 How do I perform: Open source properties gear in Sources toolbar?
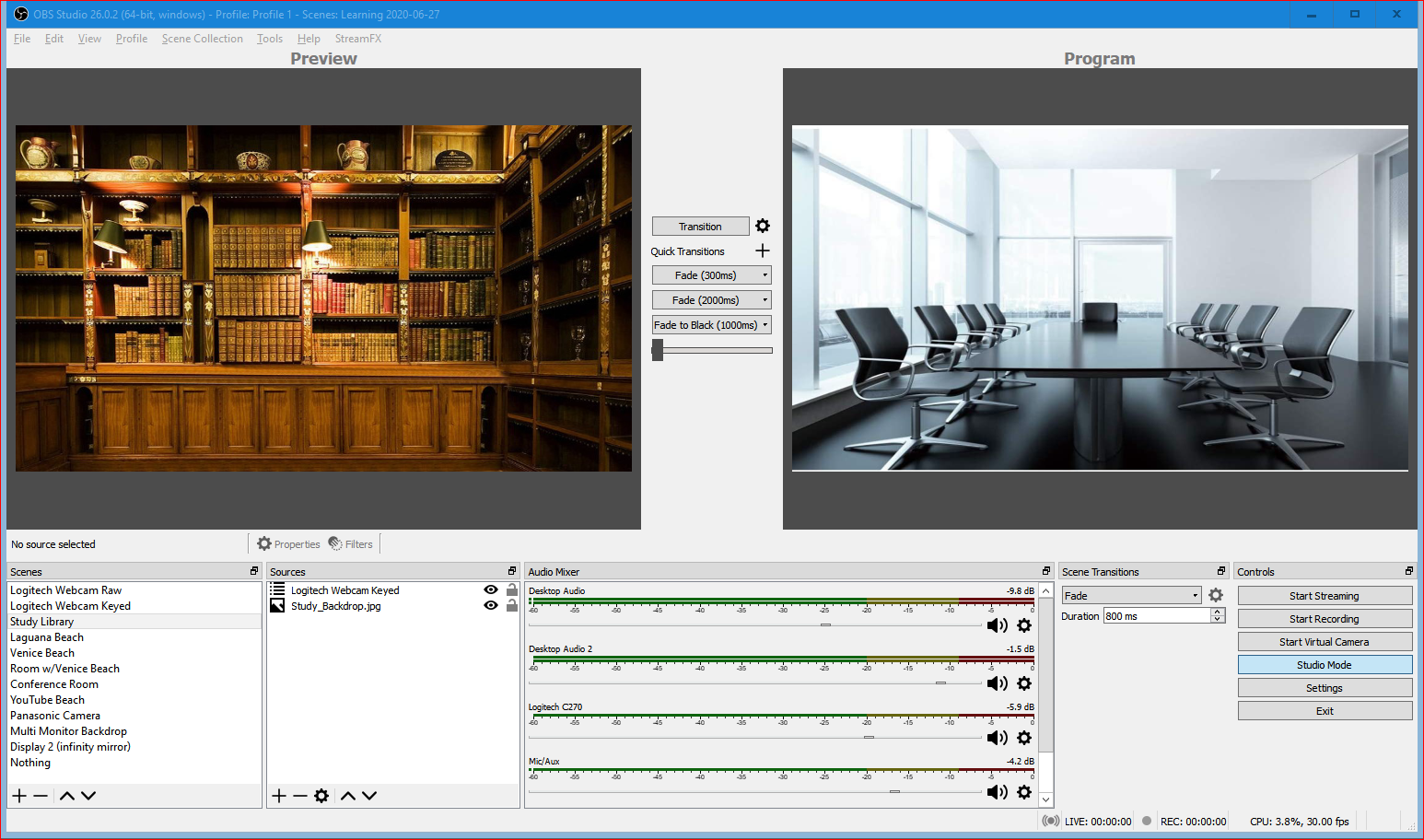(321, 795)
